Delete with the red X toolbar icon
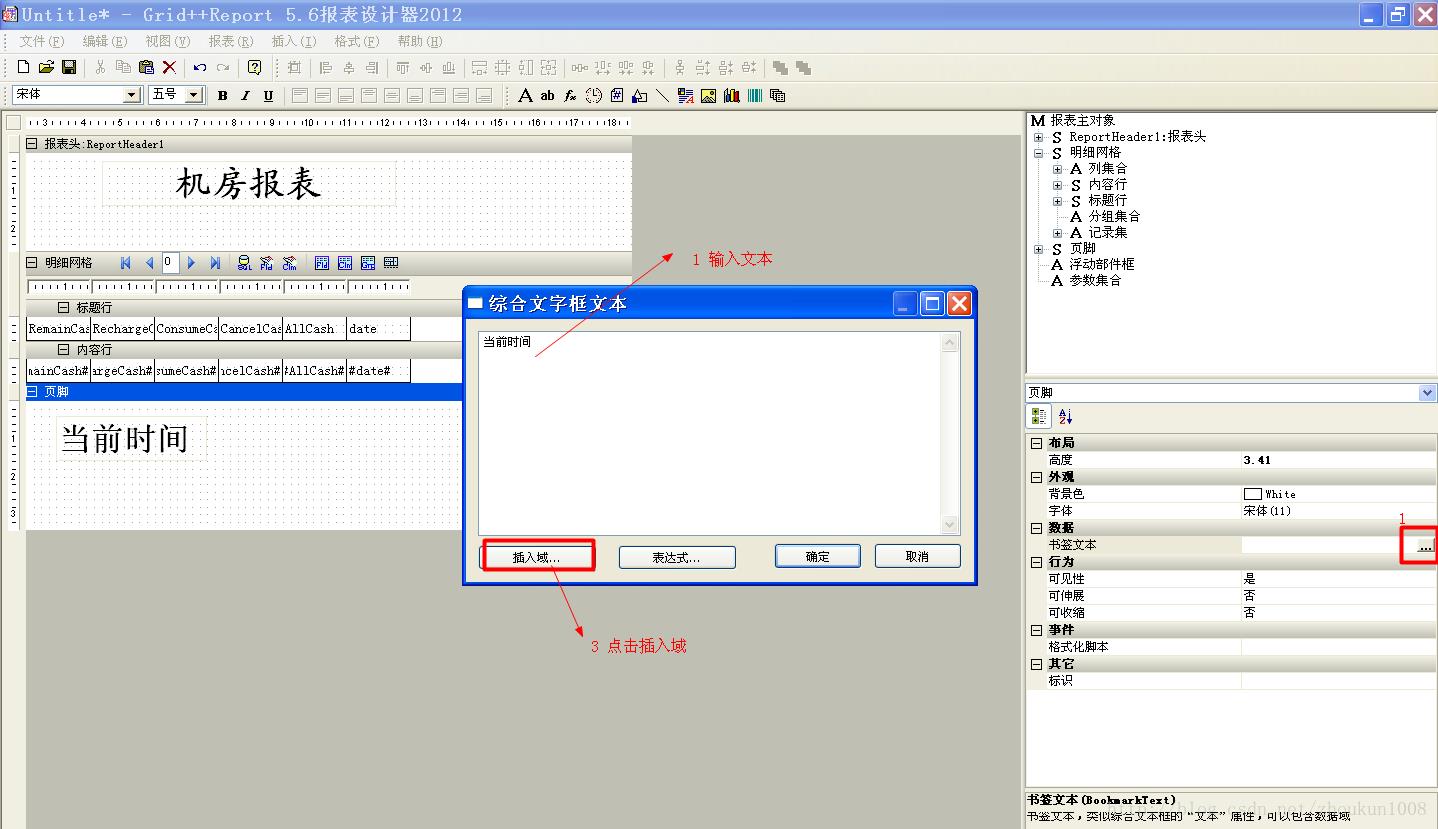The image size is (1438, 829). point(169,67)
